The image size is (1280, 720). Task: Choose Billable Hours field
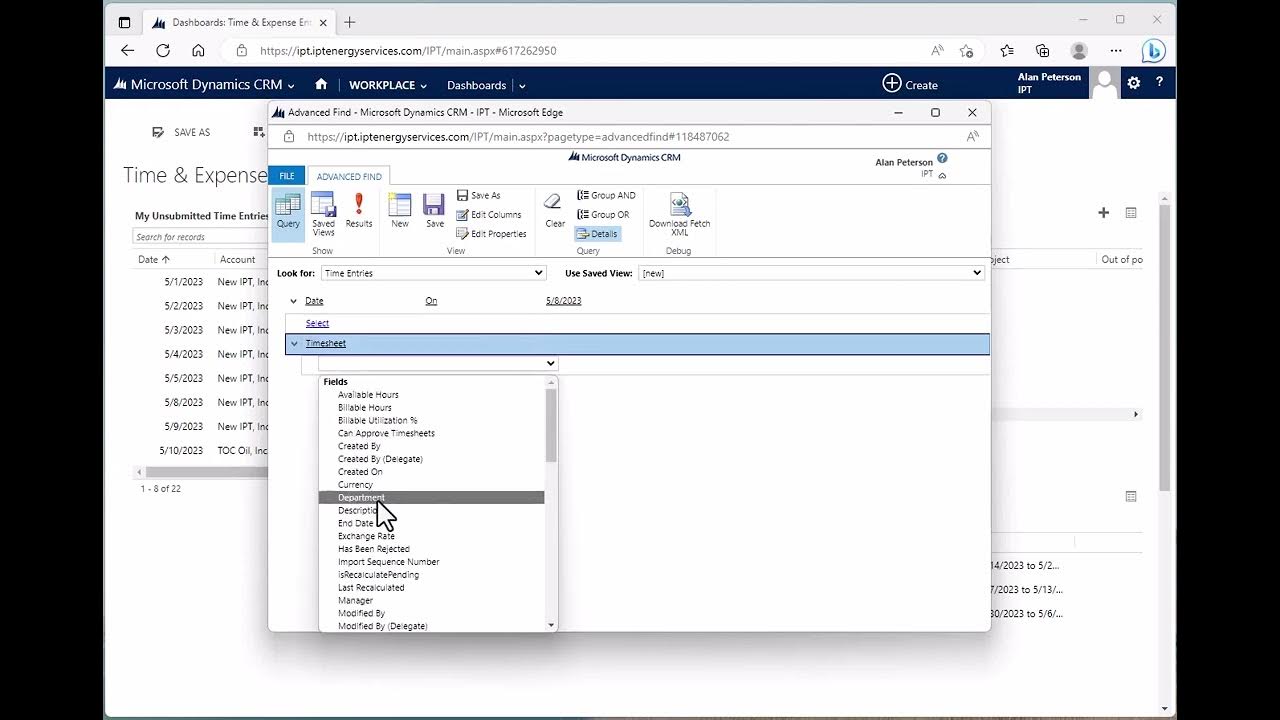tap(365, 408)
